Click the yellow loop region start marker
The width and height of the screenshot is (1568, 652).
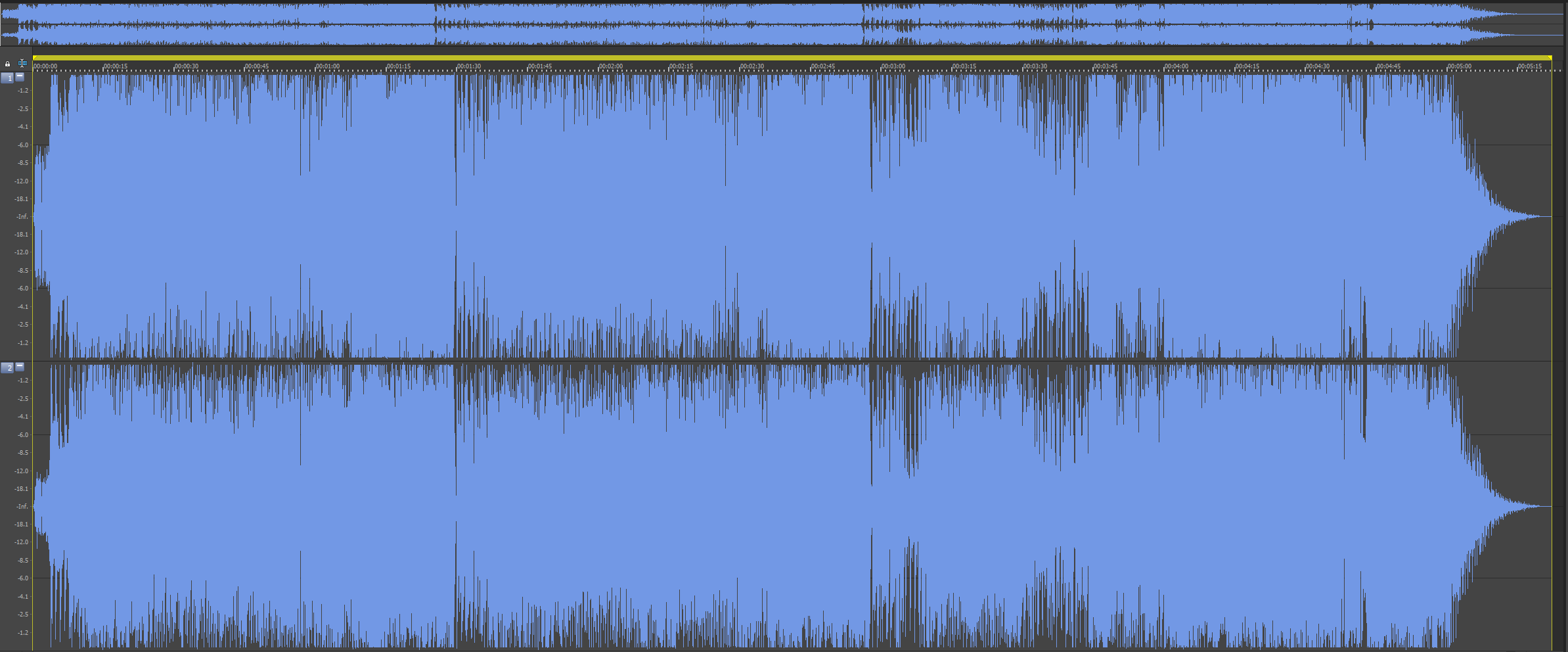[34, 58]
